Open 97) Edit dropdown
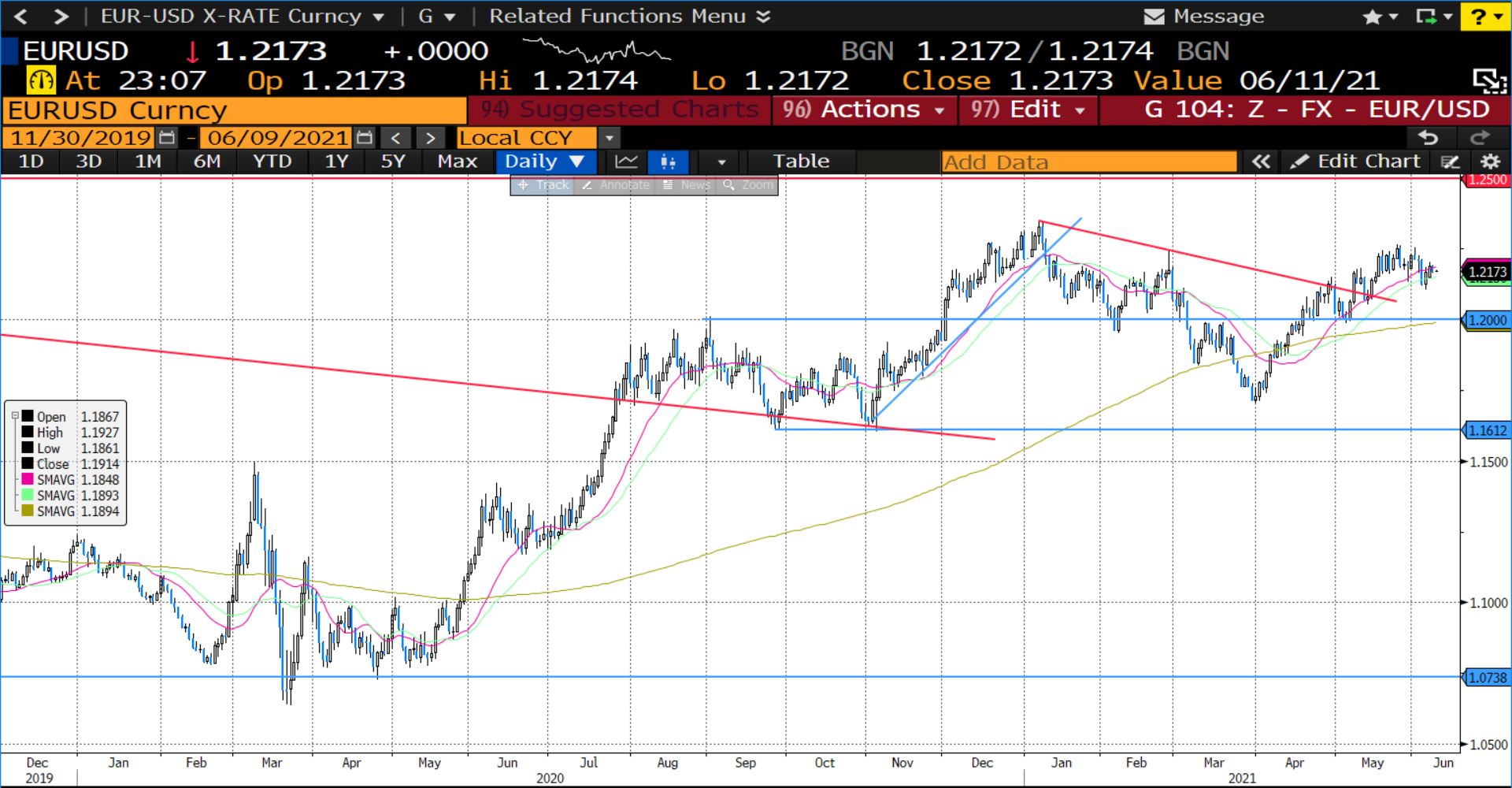 (1028, 110)
